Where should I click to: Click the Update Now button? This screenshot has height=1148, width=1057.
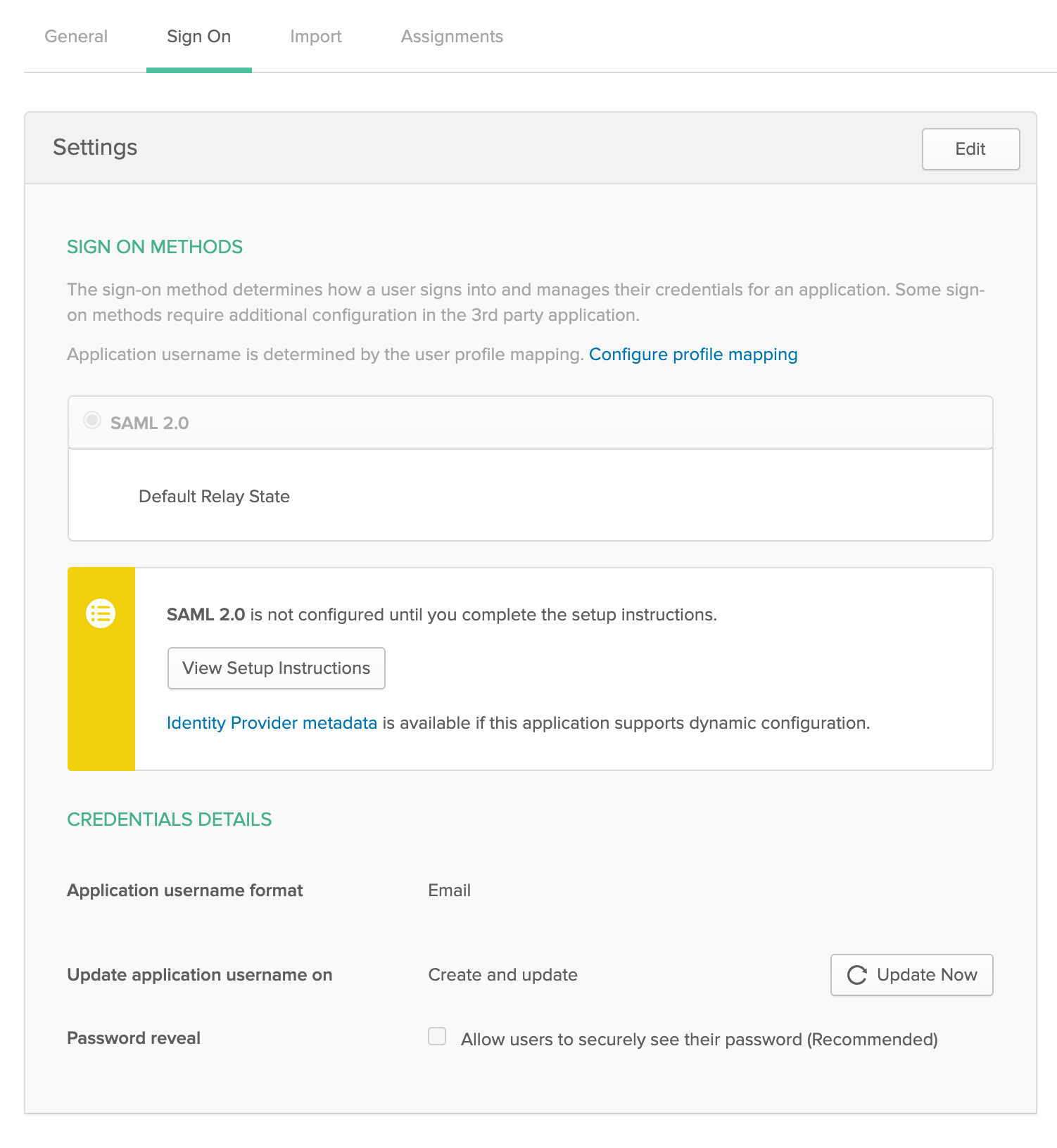pos(911,975)
